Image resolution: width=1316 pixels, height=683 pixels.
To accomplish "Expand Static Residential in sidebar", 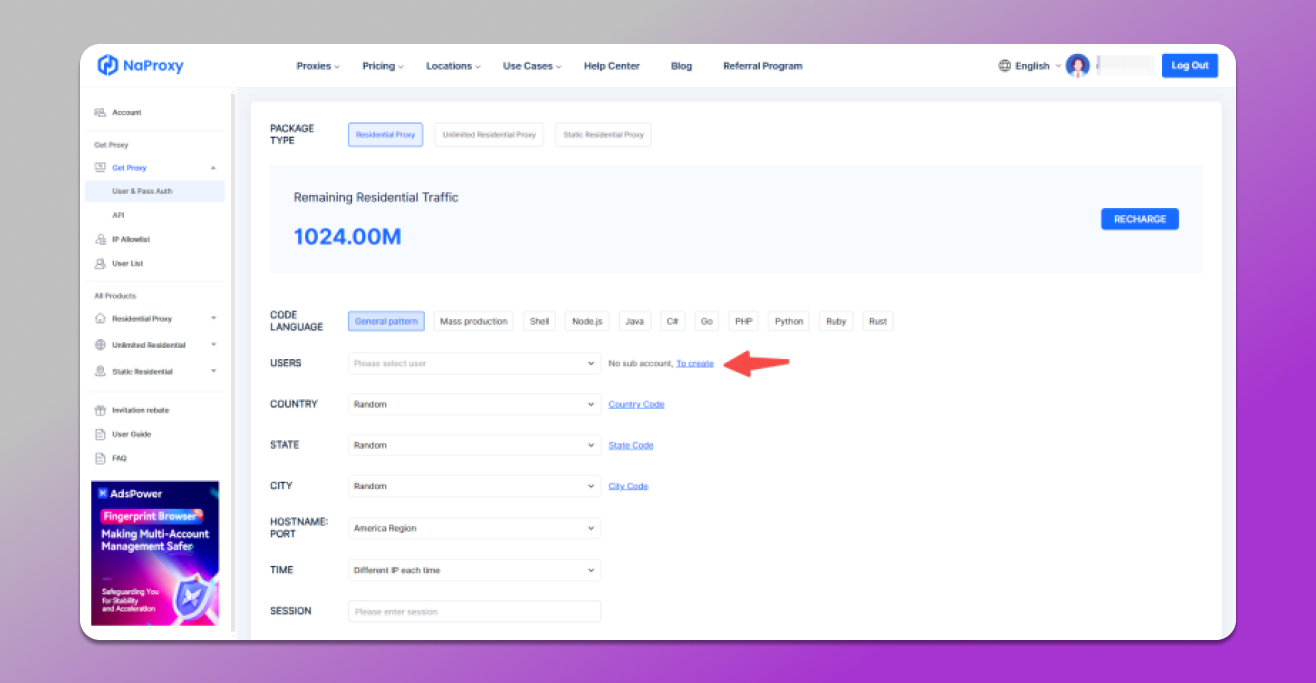I will pyautogui.click(x=213, y=372).
